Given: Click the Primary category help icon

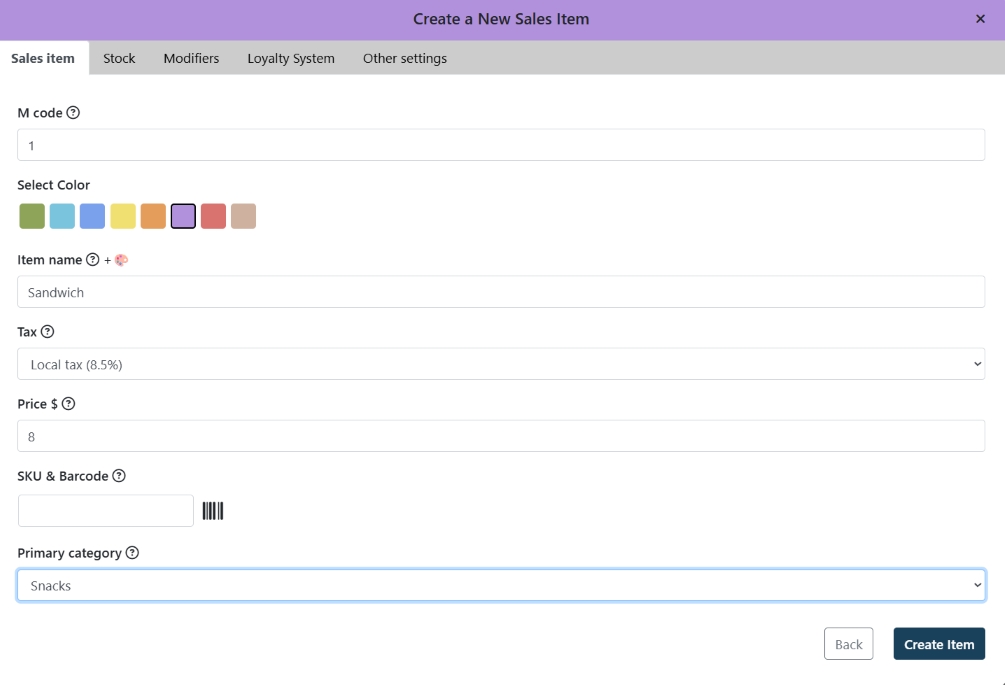Looking at the screenshot, I should [131, 552].
